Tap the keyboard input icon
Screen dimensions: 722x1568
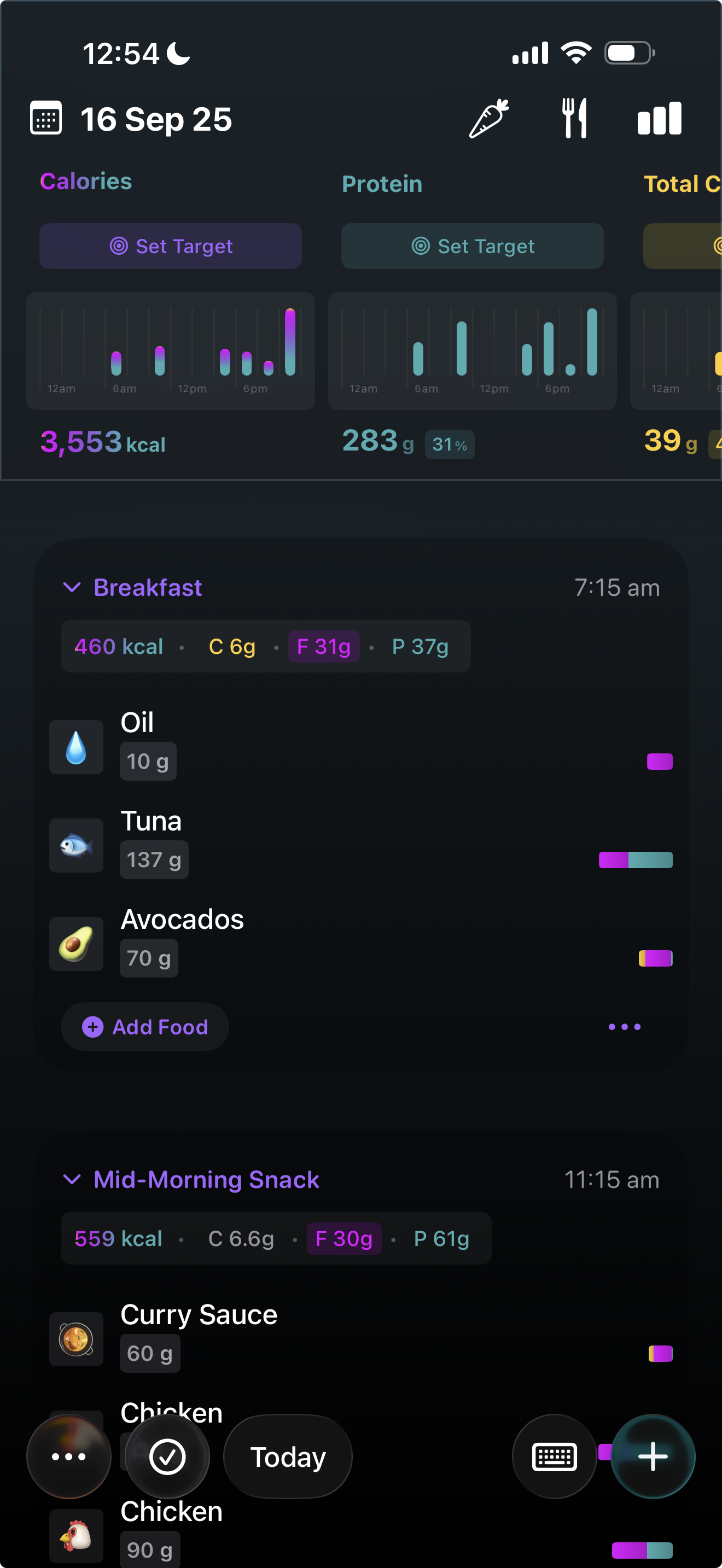pyautogui.click(x=554, y=1456)
